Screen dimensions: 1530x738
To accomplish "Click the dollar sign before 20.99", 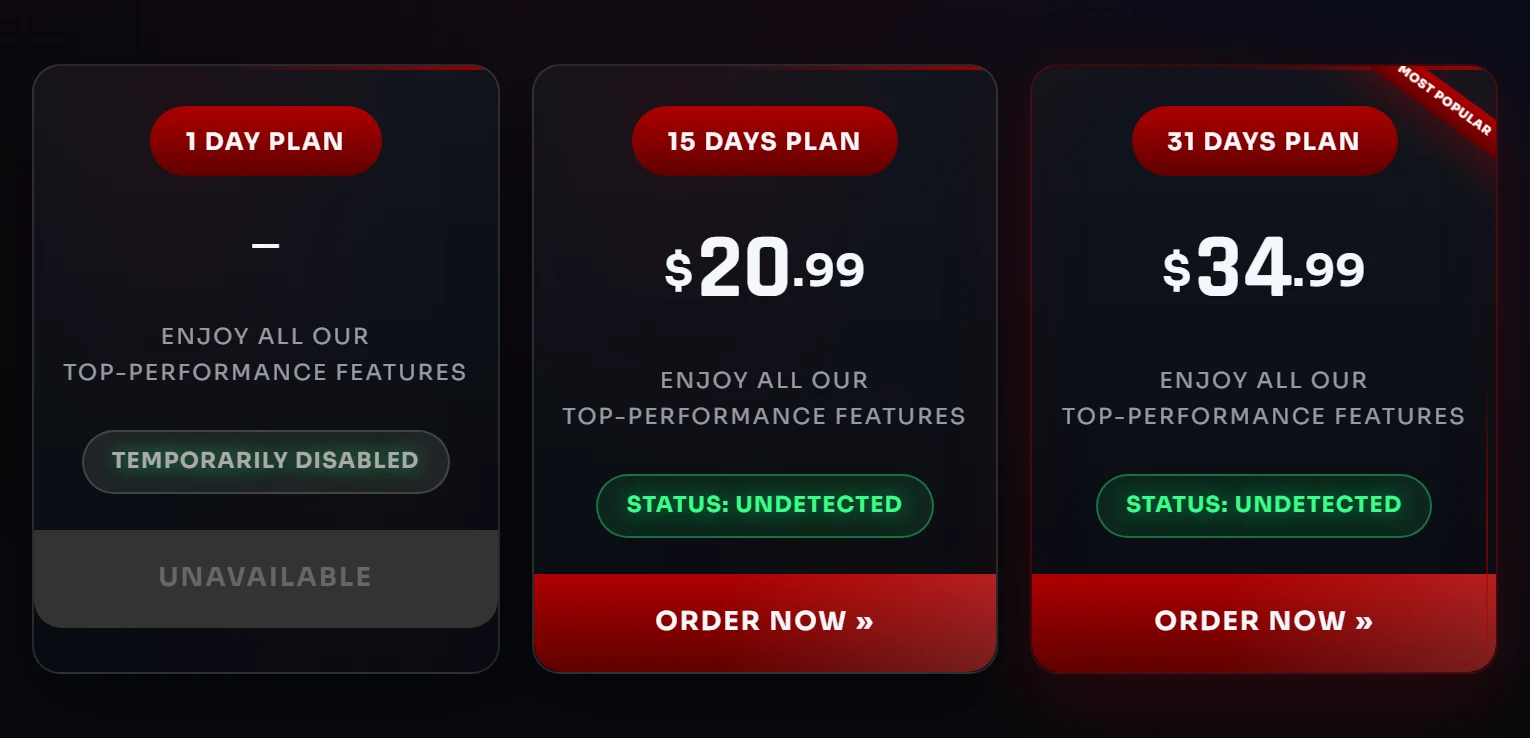I will pos(679,271).
